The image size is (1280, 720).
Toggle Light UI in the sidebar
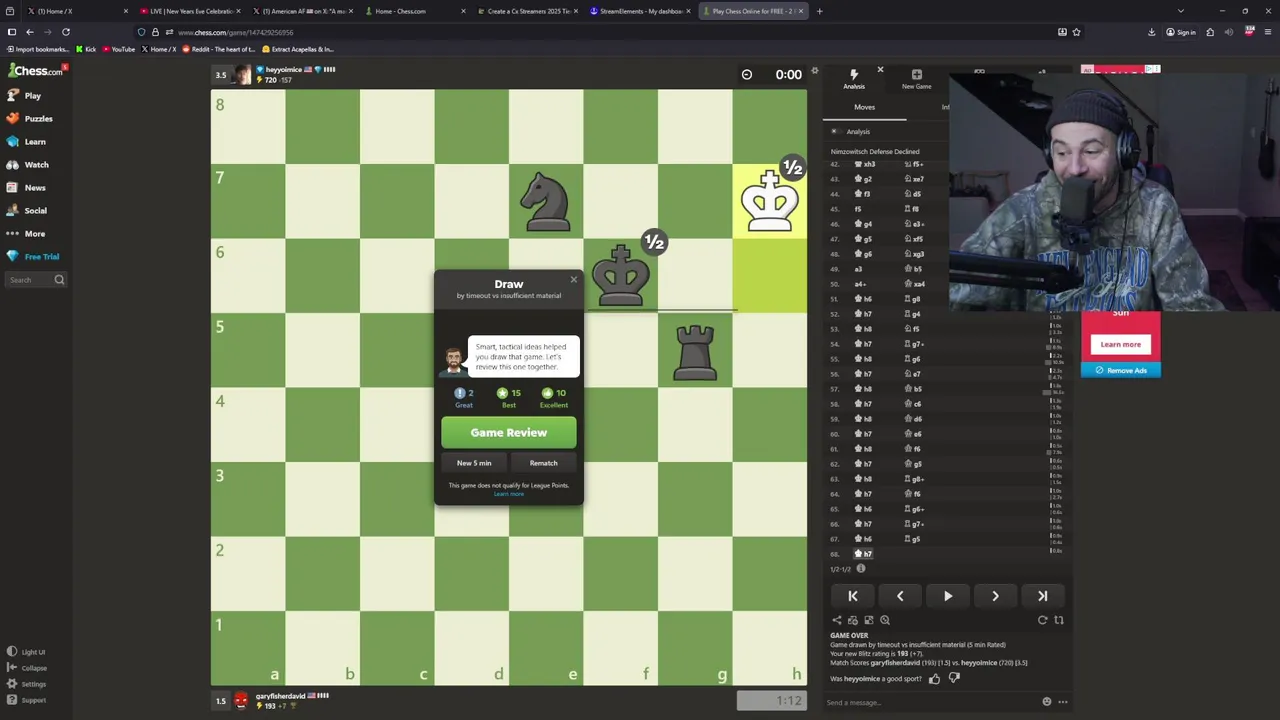[27, 652]
